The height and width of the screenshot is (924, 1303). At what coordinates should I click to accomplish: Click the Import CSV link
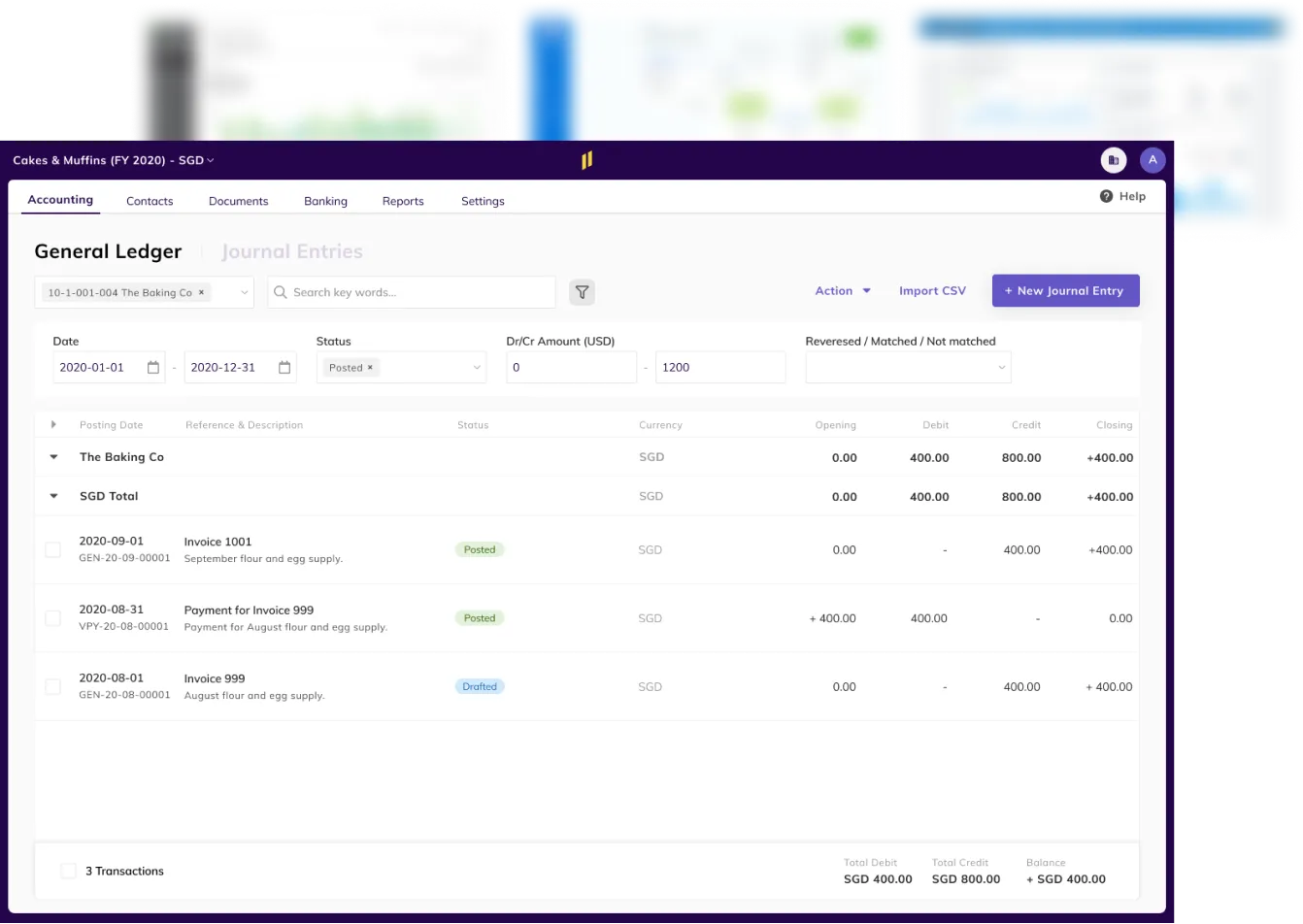(931, 290)
